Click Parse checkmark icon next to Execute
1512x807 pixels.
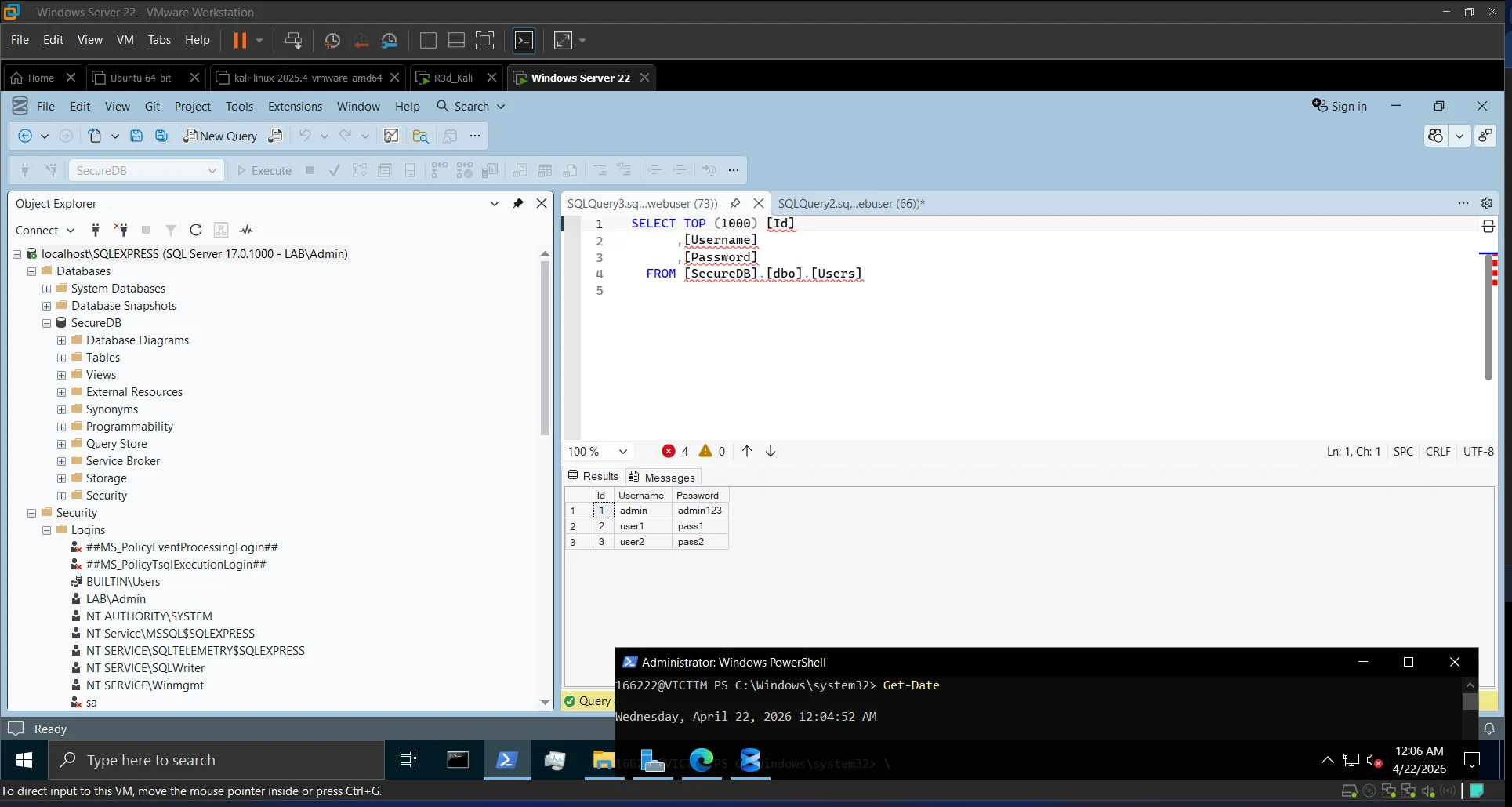click(335, 170)
